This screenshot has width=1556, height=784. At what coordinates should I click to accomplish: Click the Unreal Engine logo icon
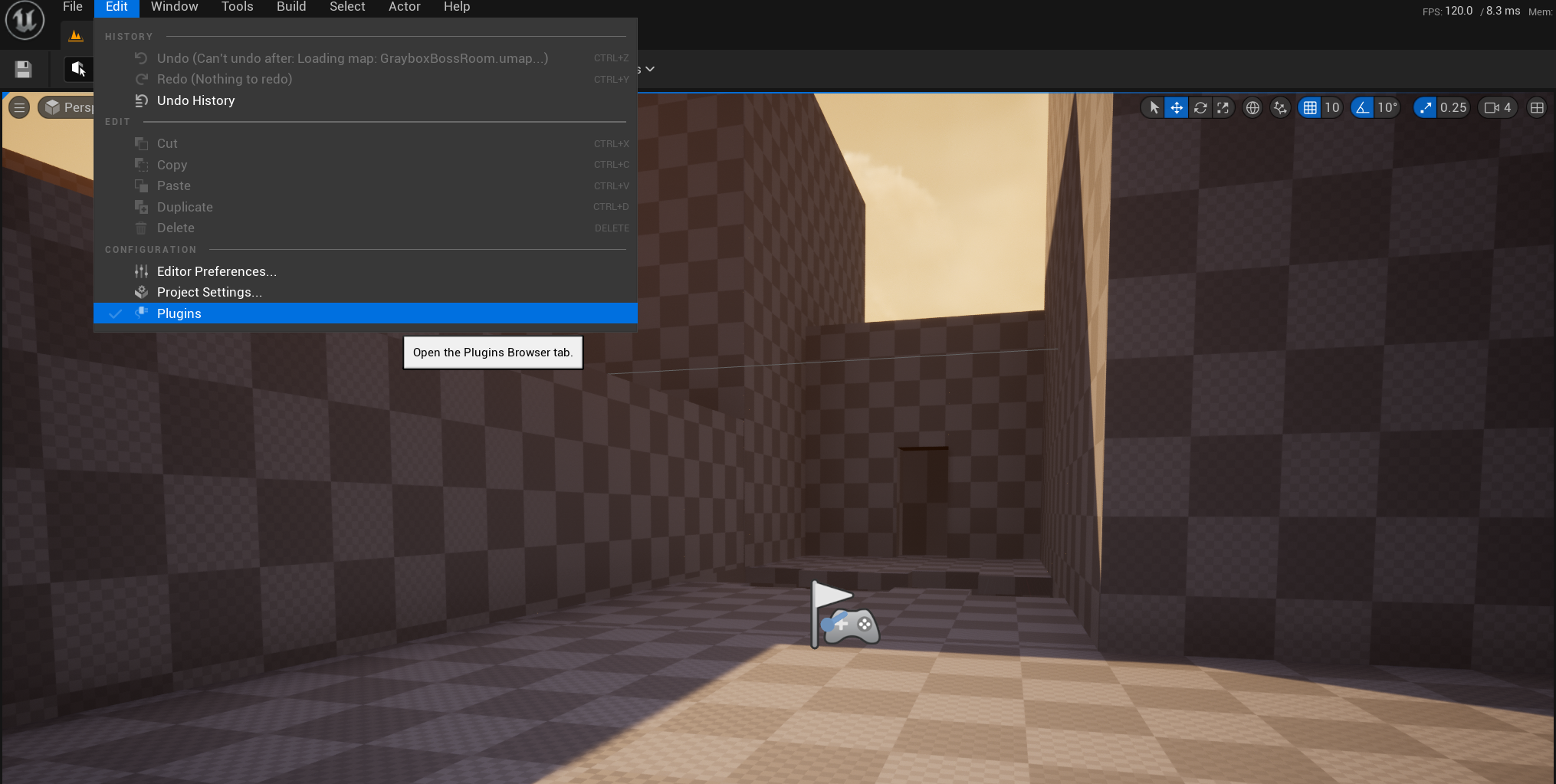[x=25, y=20]
